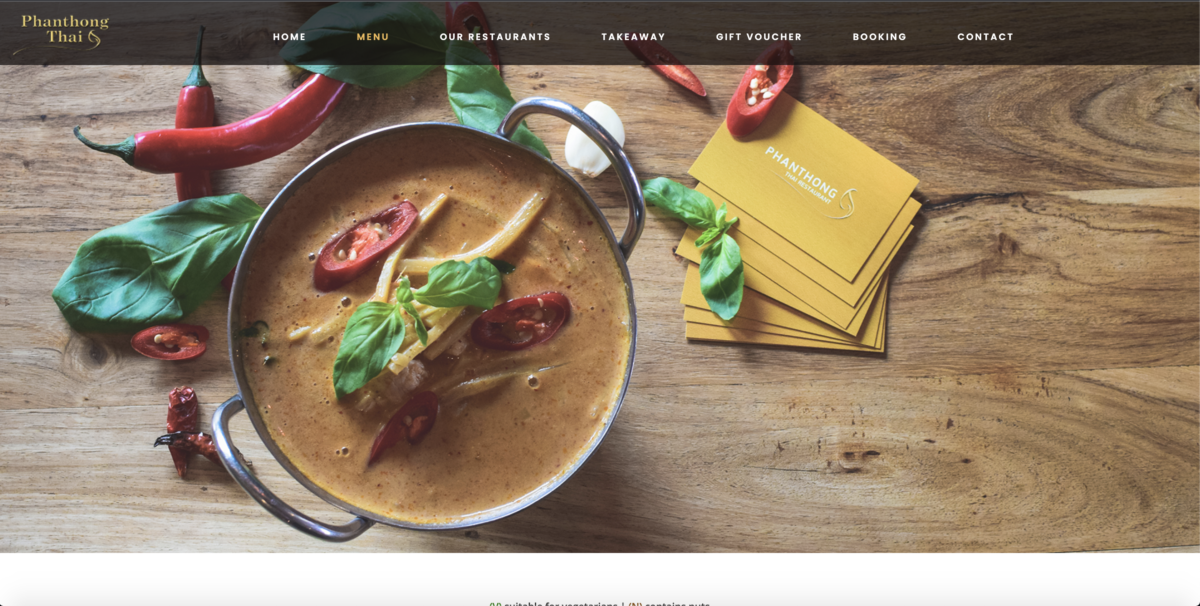The width and height of the screenshot is (1200, 606).
Task: Select TAKEAWAY in the navigation bar
Action: (x=633, y=37)
